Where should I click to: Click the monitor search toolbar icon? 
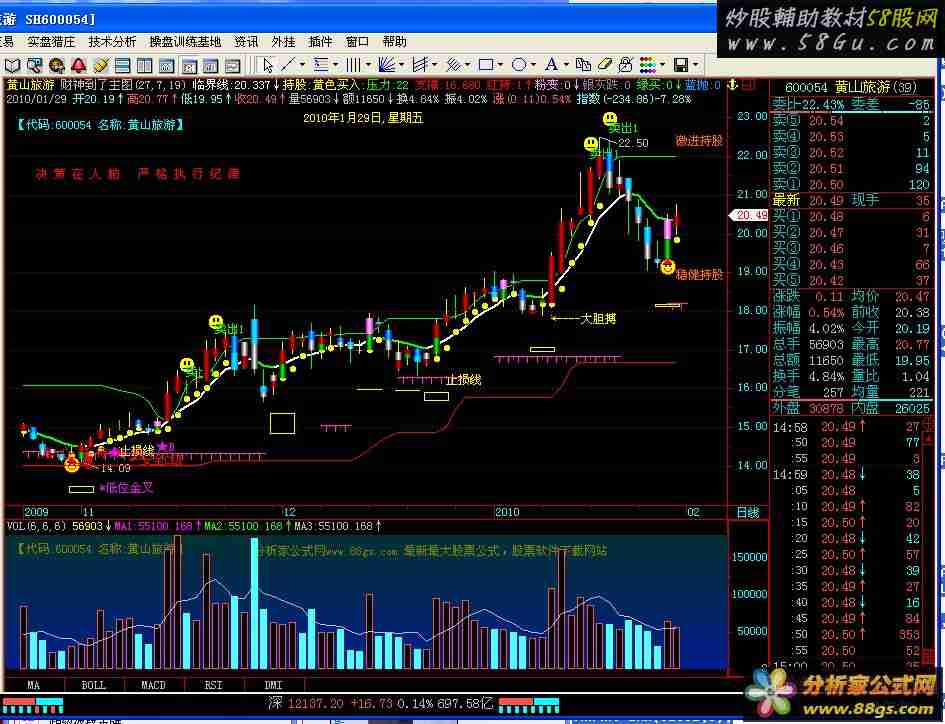34,65
